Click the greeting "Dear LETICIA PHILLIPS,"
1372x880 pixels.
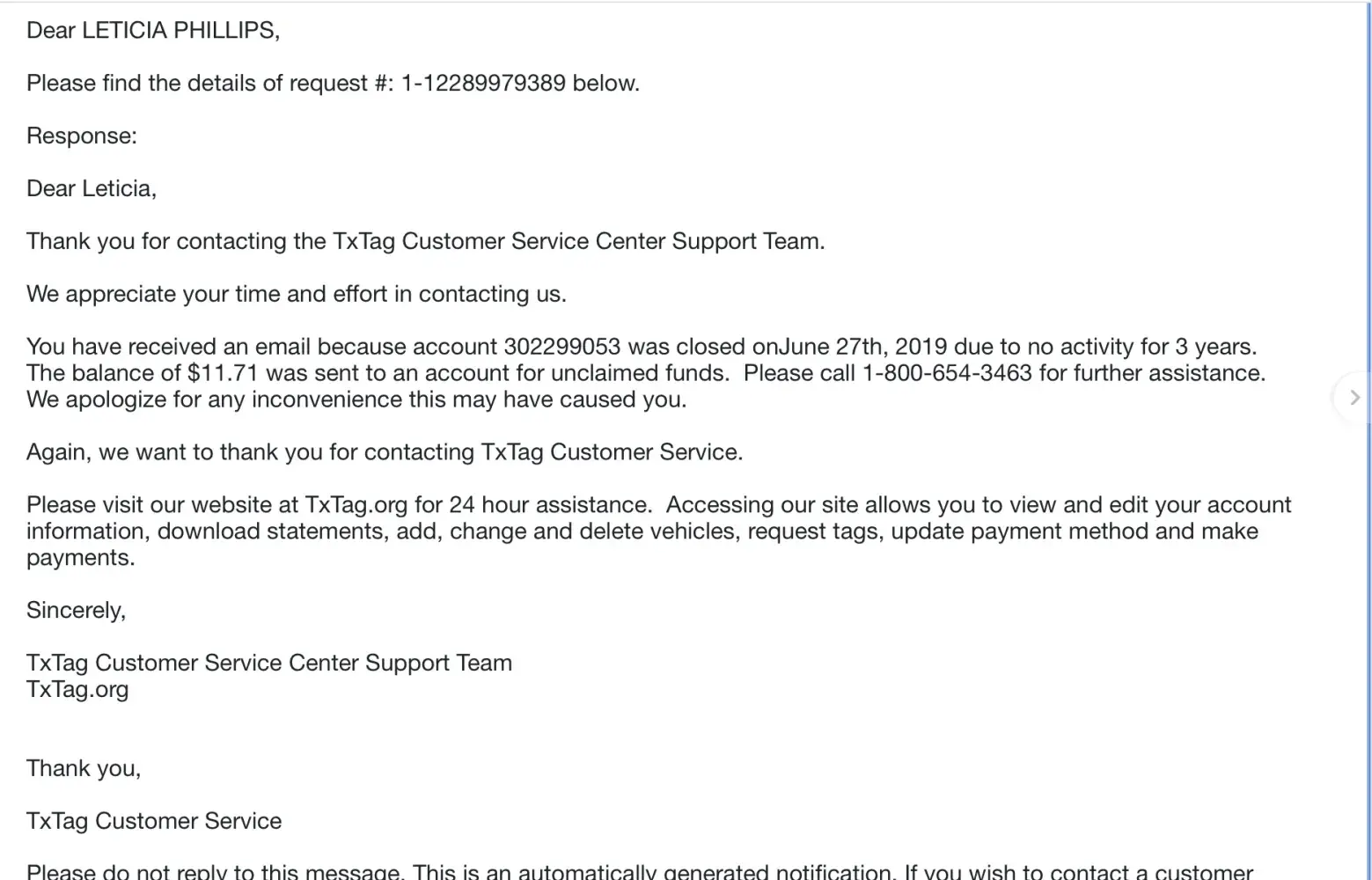click(x=153, y=30)
